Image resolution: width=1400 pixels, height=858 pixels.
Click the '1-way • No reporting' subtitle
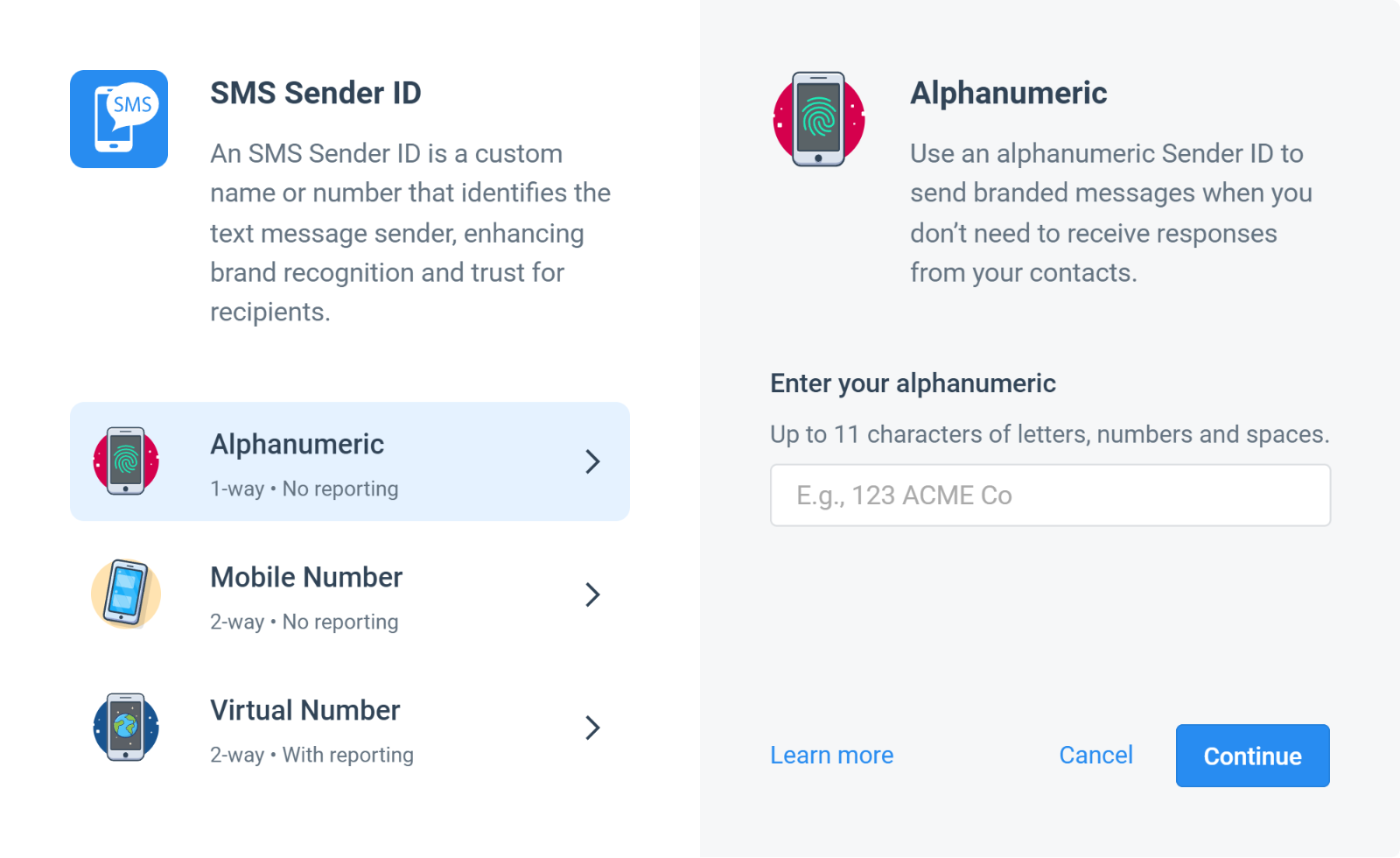point(304,489)
